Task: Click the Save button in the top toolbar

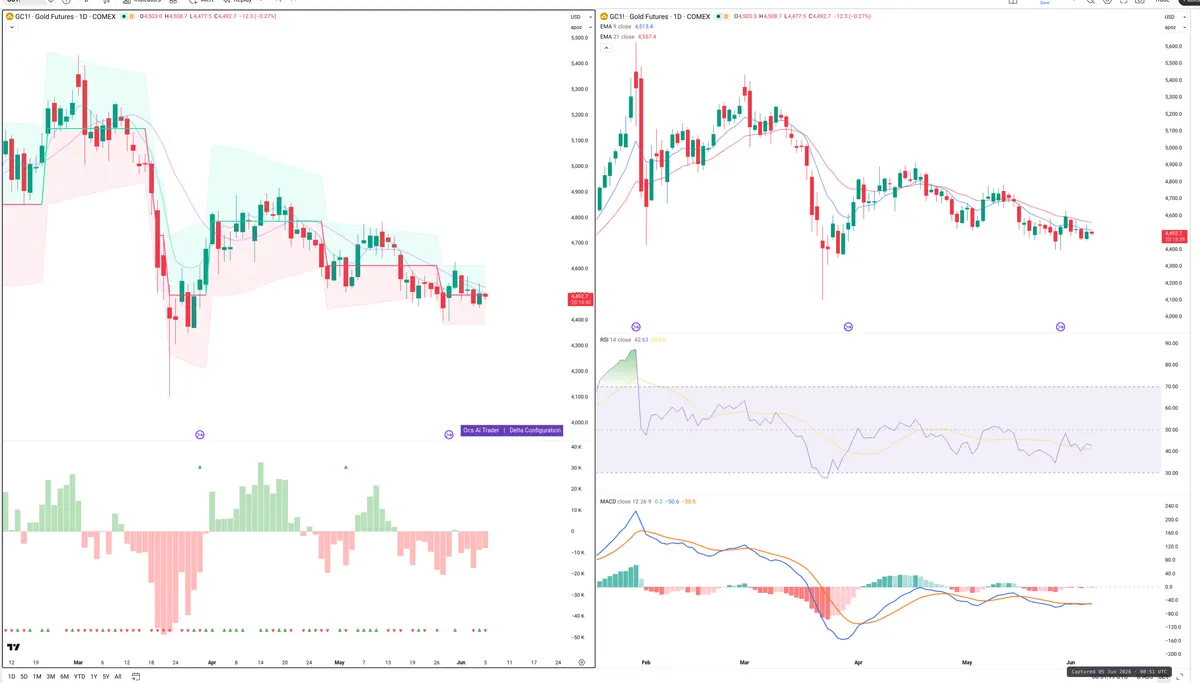Action: pos(1045,3)
